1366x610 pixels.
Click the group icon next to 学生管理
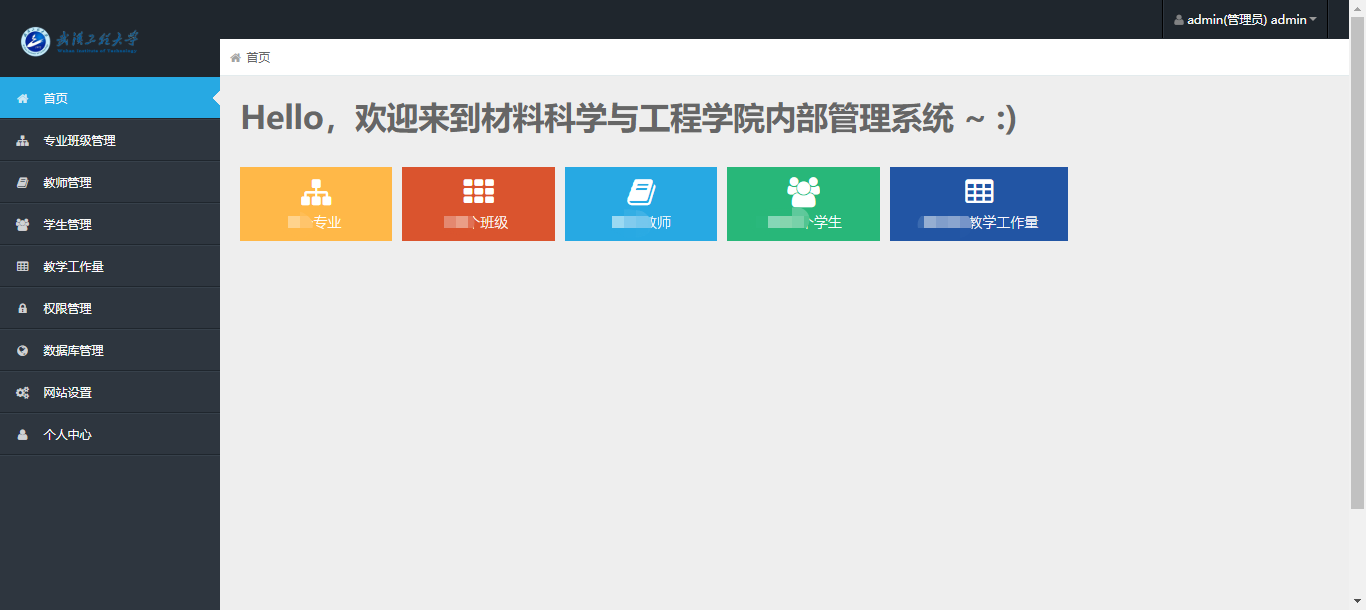(23, 225)
